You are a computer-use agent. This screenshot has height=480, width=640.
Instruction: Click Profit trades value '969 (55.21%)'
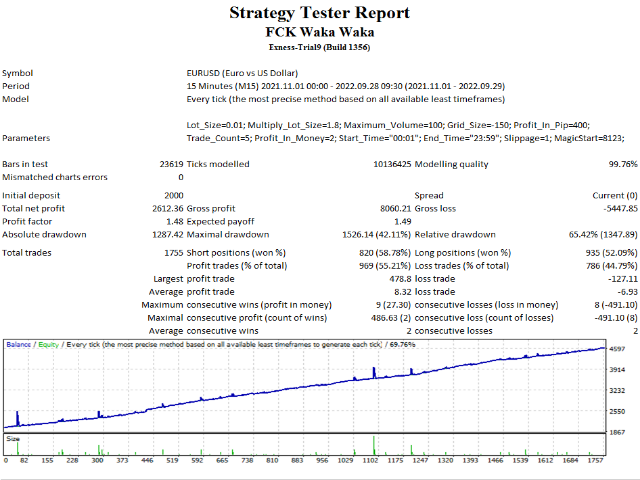pyautogui.click(x=385, y=266)
